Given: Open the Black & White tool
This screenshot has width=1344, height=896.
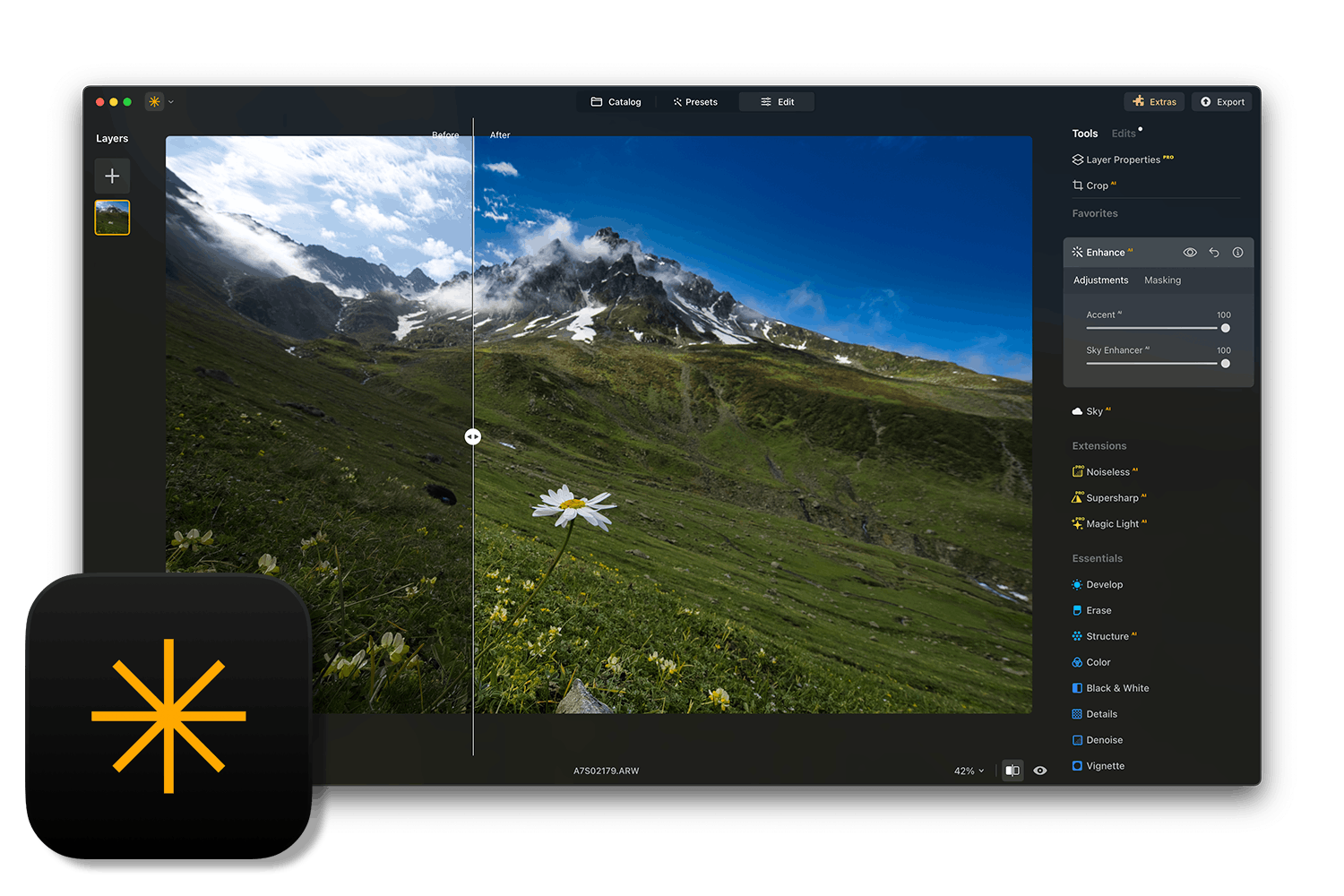Looking at the screenshot, I should click(1110, 689).
